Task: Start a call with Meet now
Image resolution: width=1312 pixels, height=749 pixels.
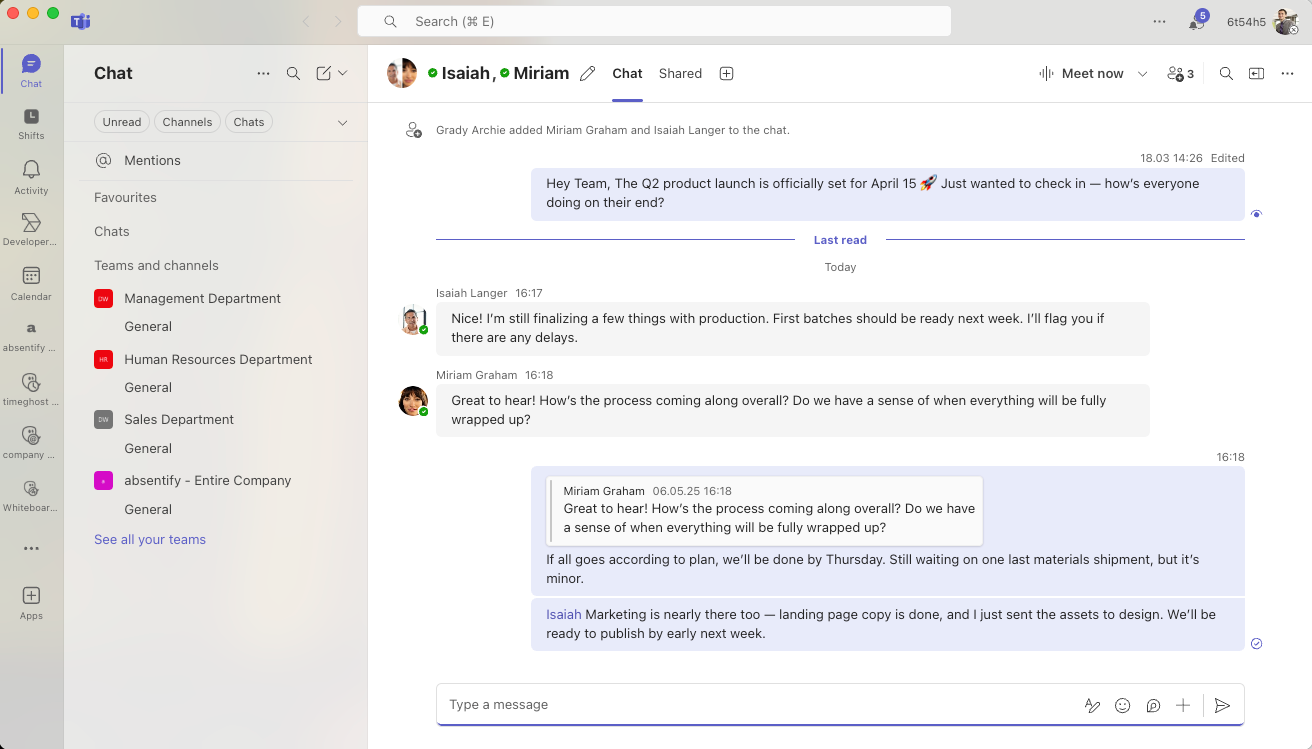Action: [1082, 73]
